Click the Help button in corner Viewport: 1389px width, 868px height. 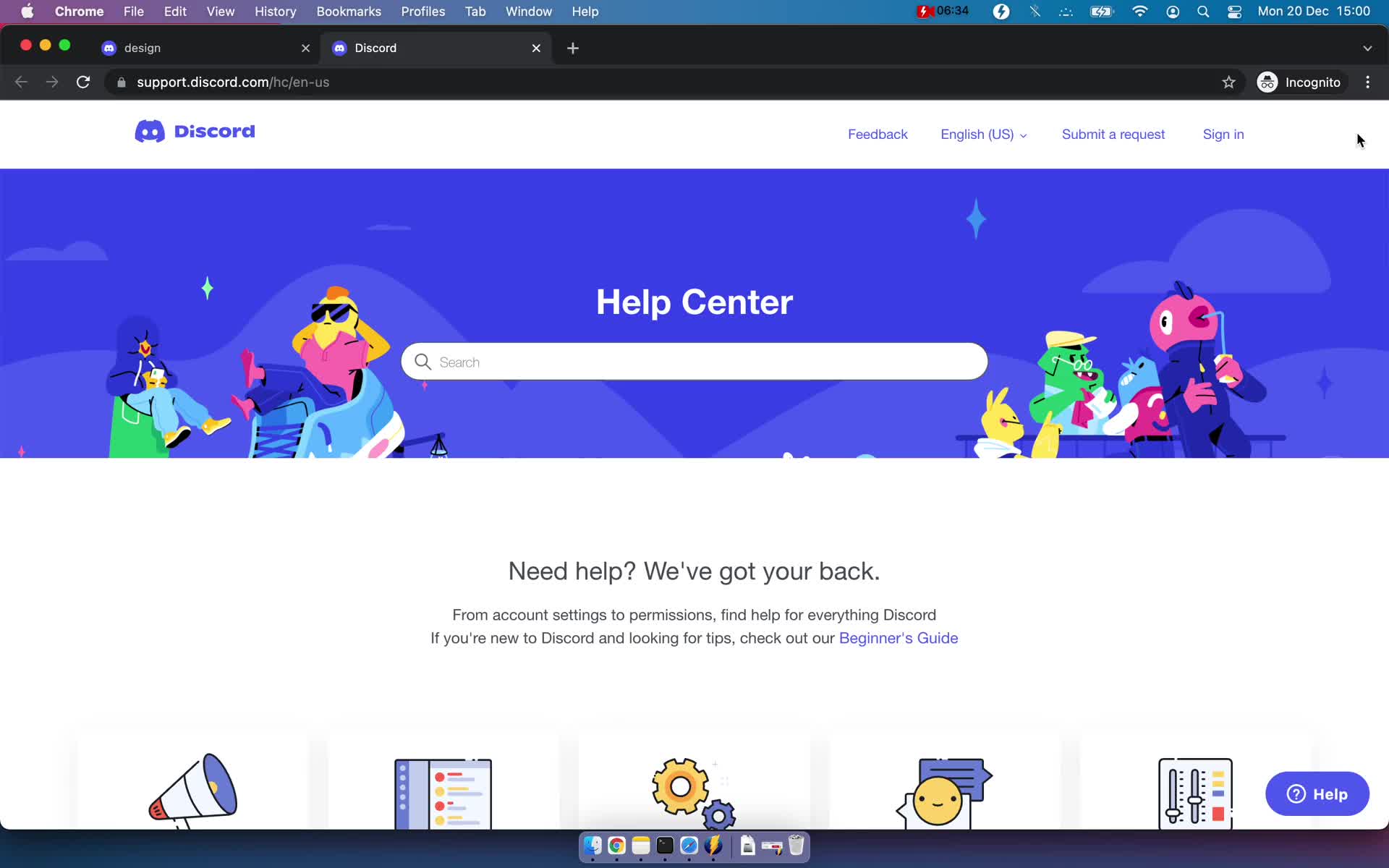(1317, 794)
